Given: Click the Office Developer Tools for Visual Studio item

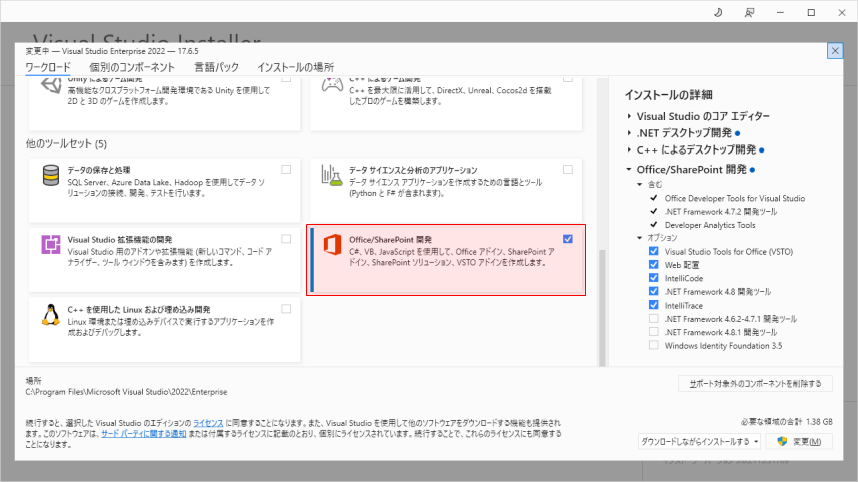Looking at the screenshot, I should pos(735,198).
